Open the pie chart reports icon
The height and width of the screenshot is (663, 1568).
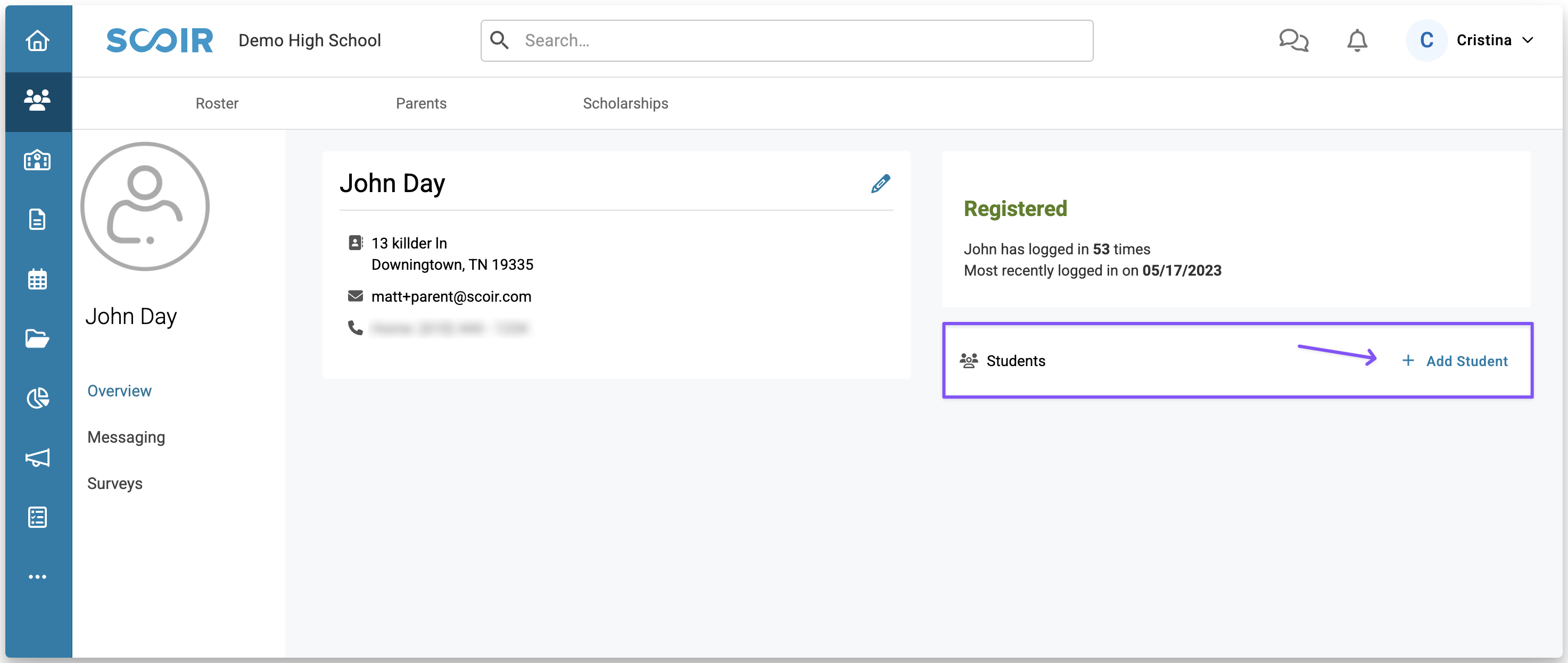pyautogui.click(x=37, y=399)
